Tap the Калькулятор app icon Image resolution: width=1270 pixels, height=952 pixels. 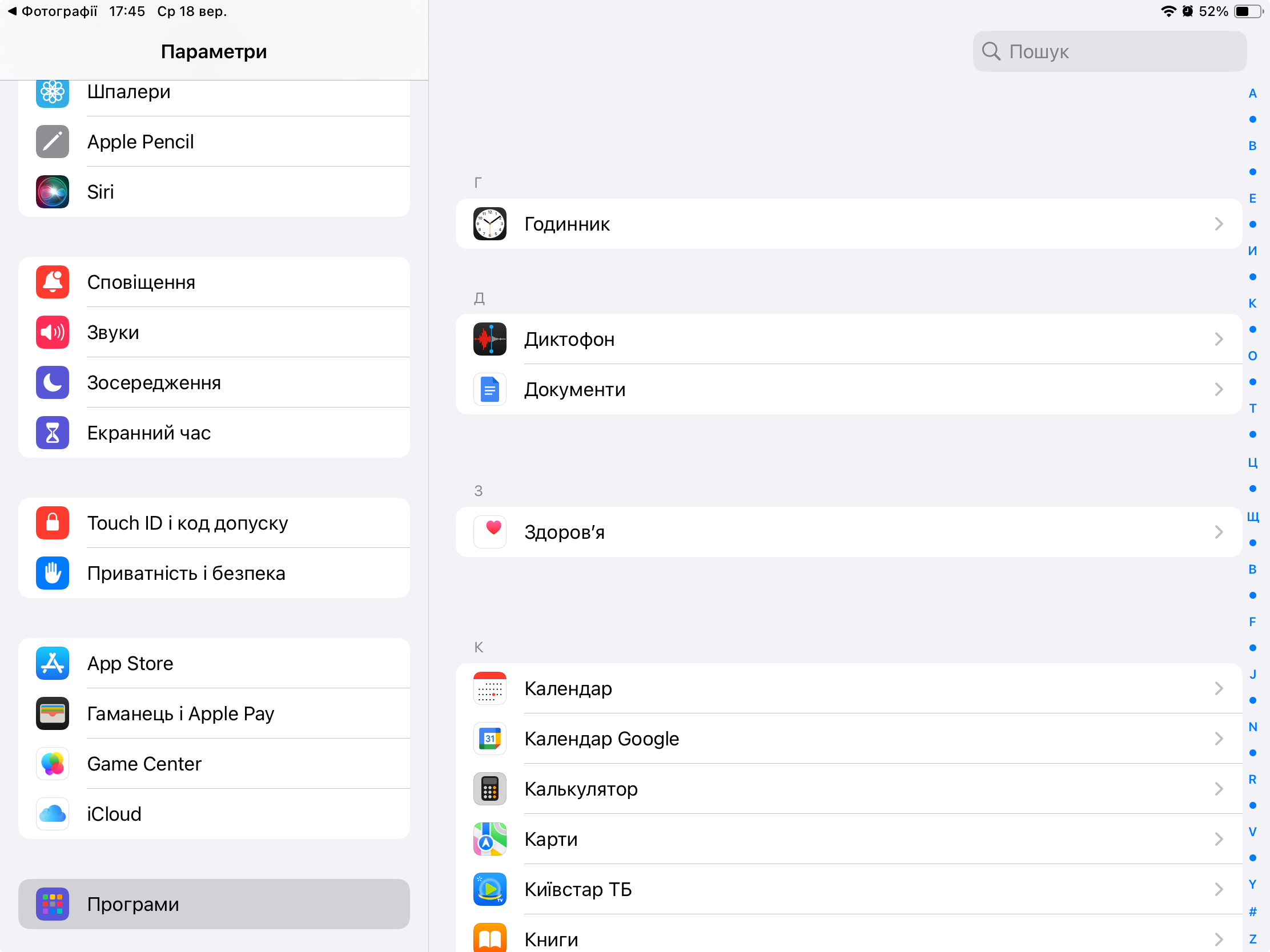490,789
